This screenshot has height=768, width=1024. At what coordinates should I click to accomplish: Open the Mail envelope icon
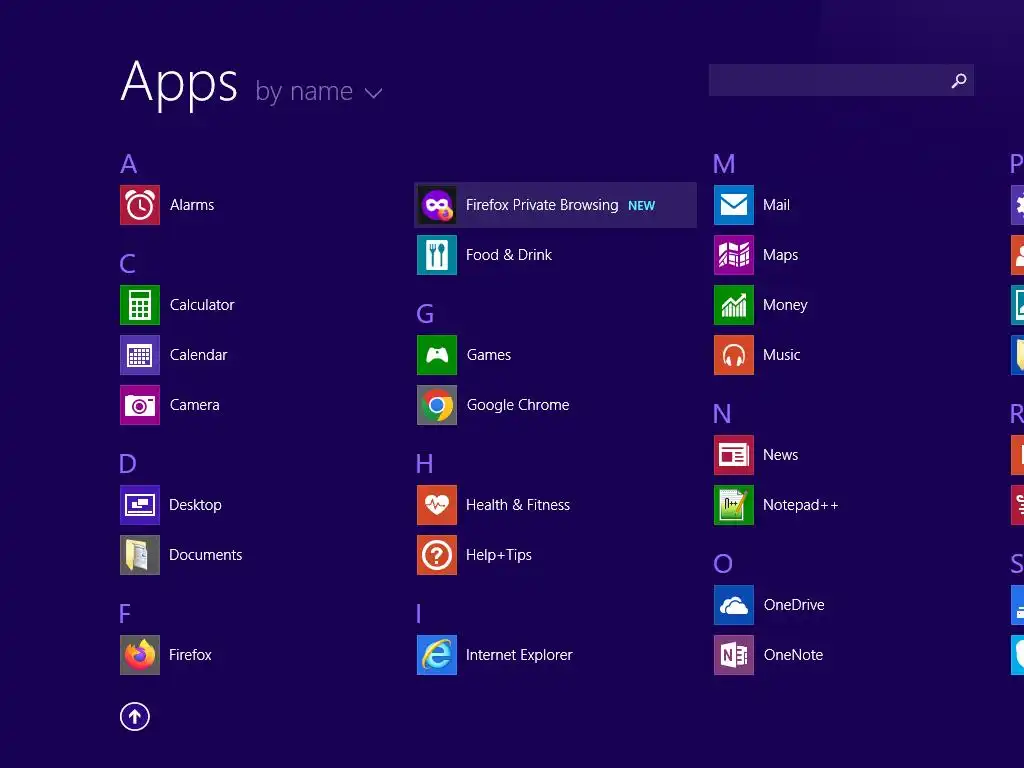(734, 205)
